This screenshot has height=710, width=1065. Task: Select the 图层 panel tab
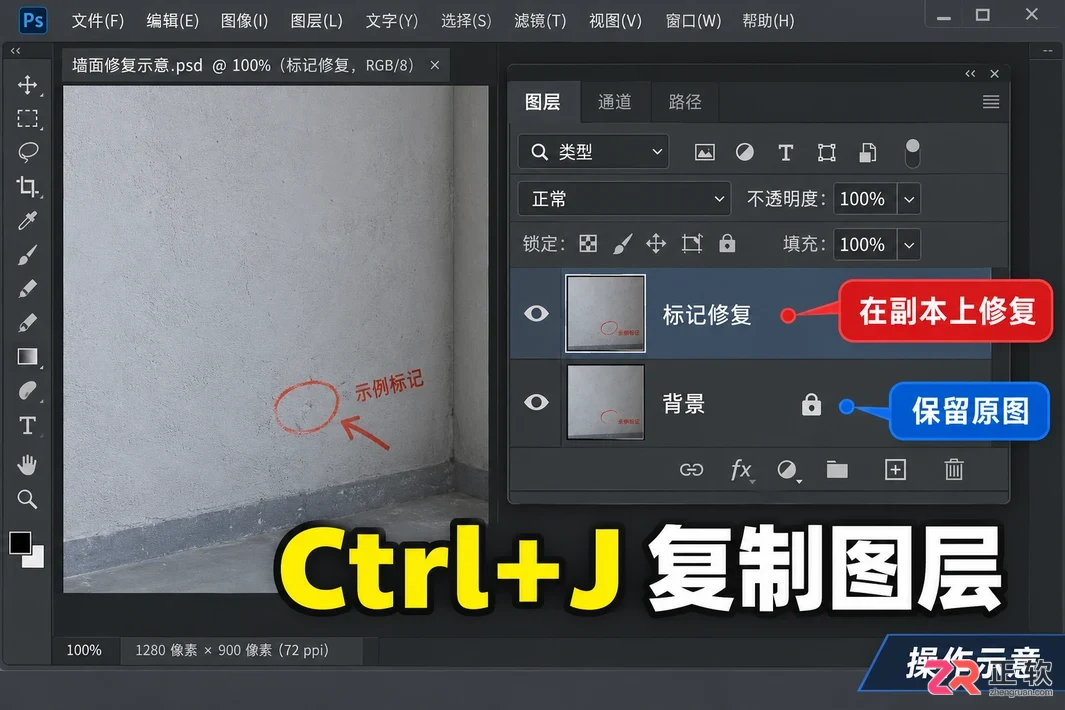click(x=543, y=102)
